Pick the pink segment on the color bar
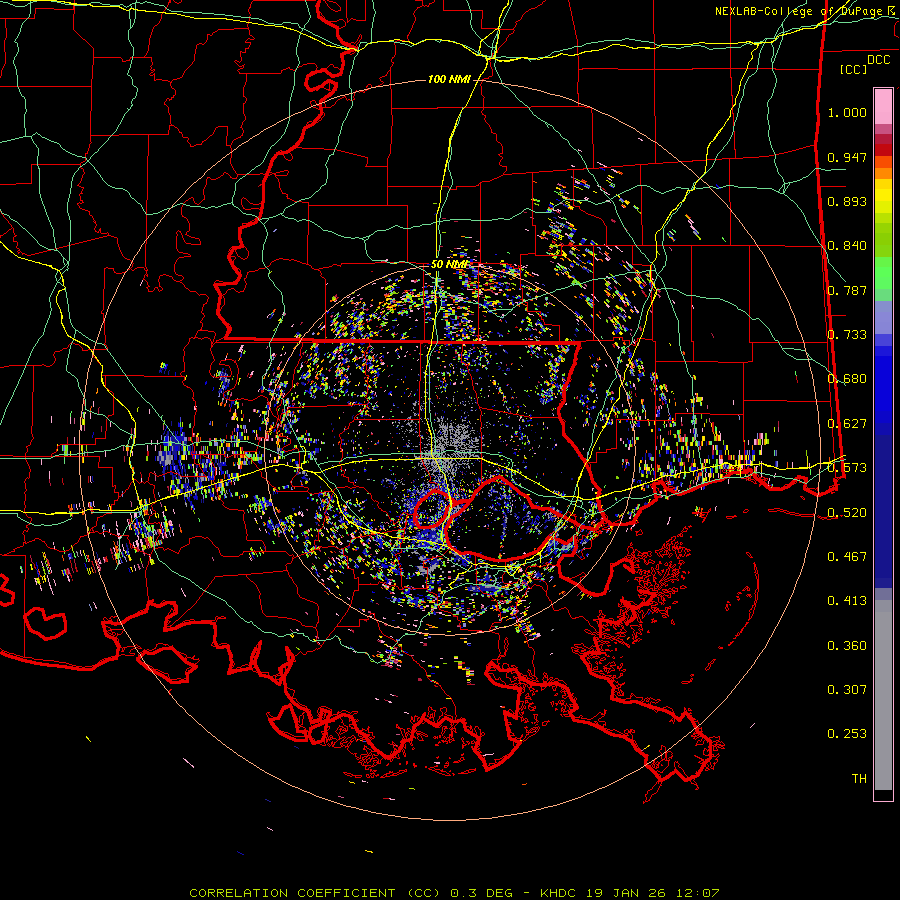The image size is (900, 900). point(883,107)
